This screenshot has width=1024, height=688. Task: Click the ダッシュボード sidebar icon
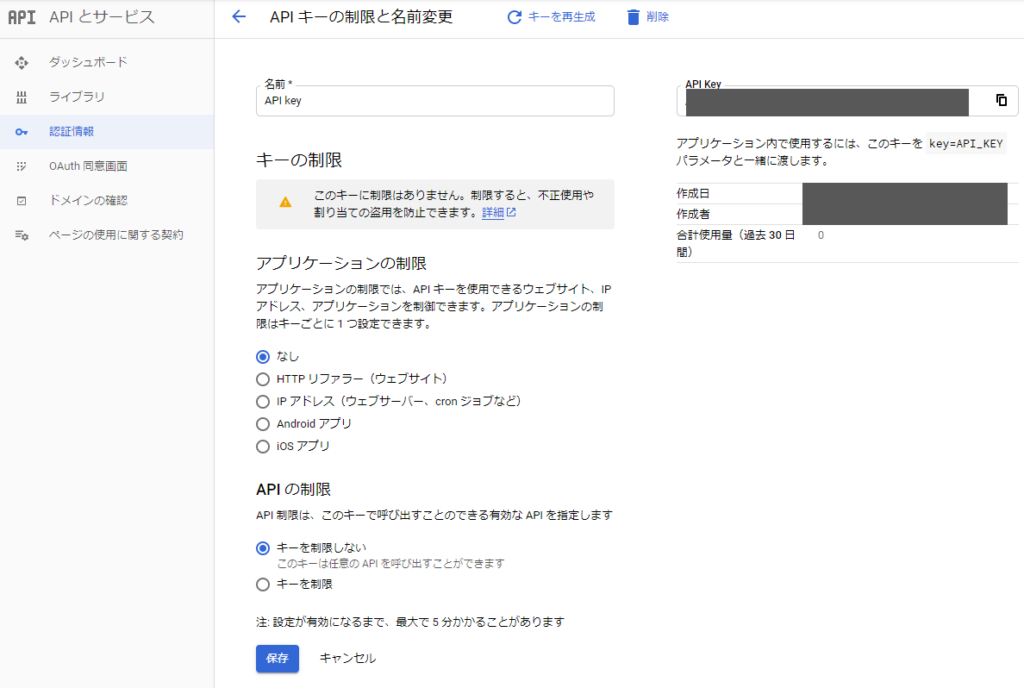click(x=22, y=63)
